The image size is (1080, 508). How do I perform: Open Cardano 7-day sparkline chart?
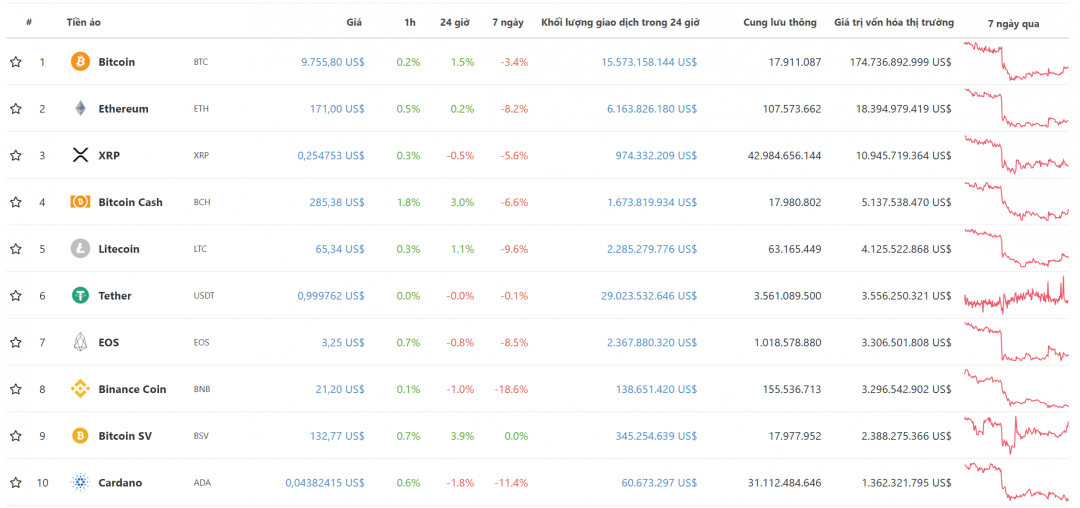pyautogui.click(x=1016, y=482)
